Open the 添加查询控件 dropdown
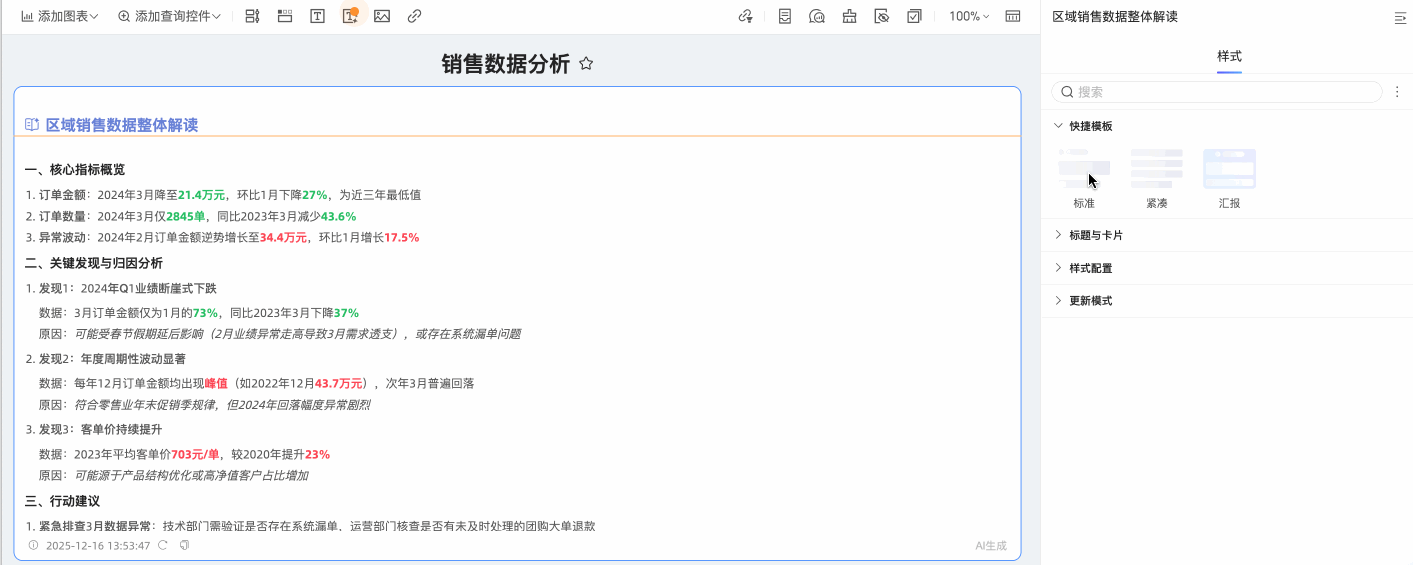This screenshot has width=1413, height=565. click(169, 16)
